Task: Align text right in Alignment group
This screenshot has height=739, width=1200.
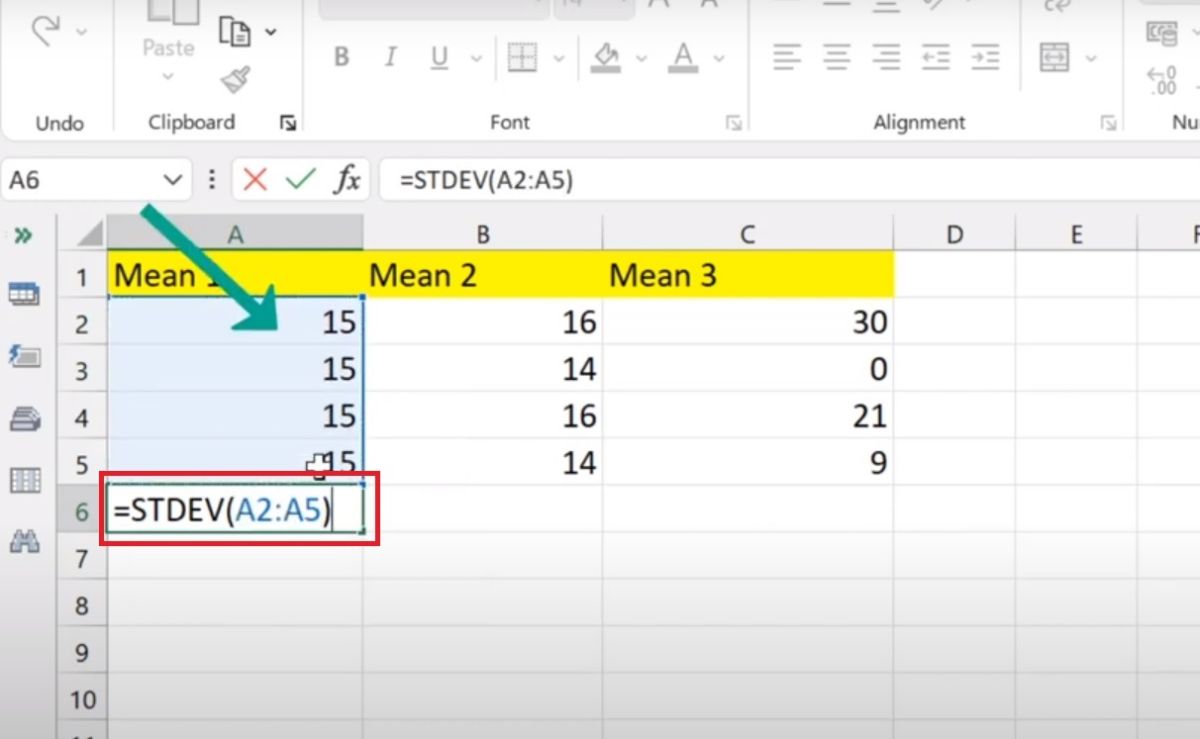Action: click(886, 57)
